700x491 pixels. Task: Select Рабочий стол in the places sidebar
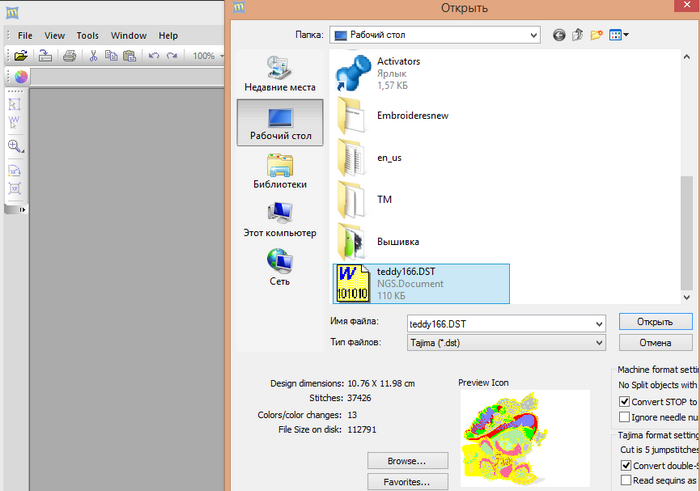coord(280,123)
